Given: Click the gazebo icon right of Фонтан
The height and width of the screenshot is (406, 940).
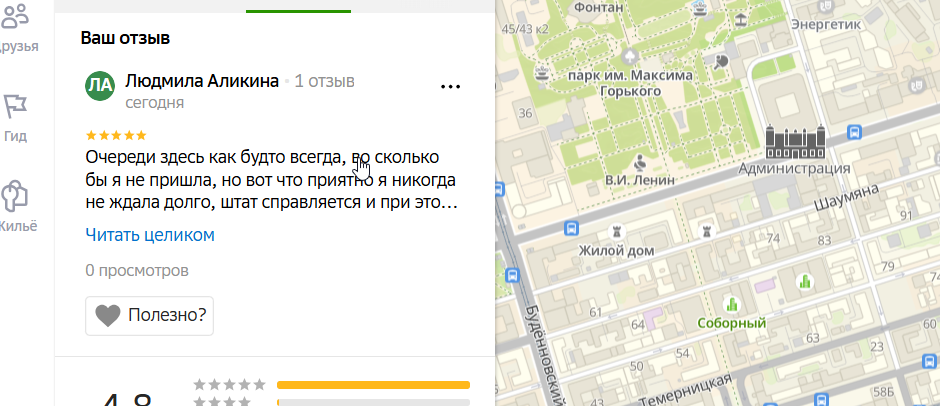Looking at the screenshot, I should [x=741, y=19].
